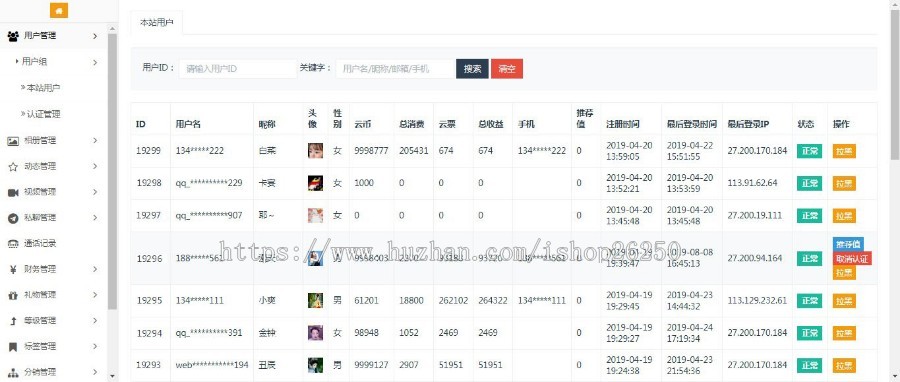900x382 pixels.
Task: Click the sidebar vertical scrollbar
Action: 112,172
